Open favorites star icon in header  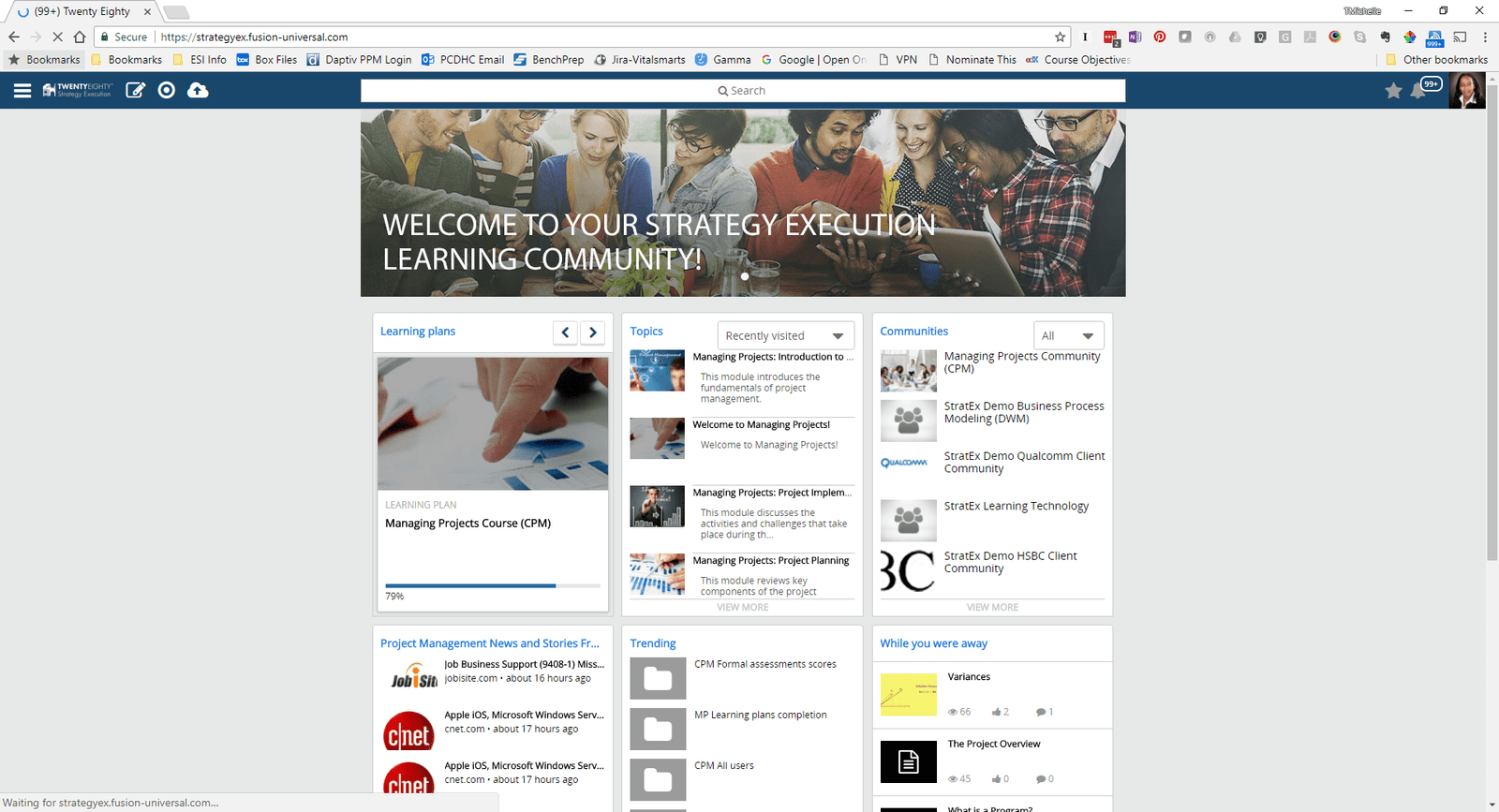pyautogui.click(x=1393, y=91)
